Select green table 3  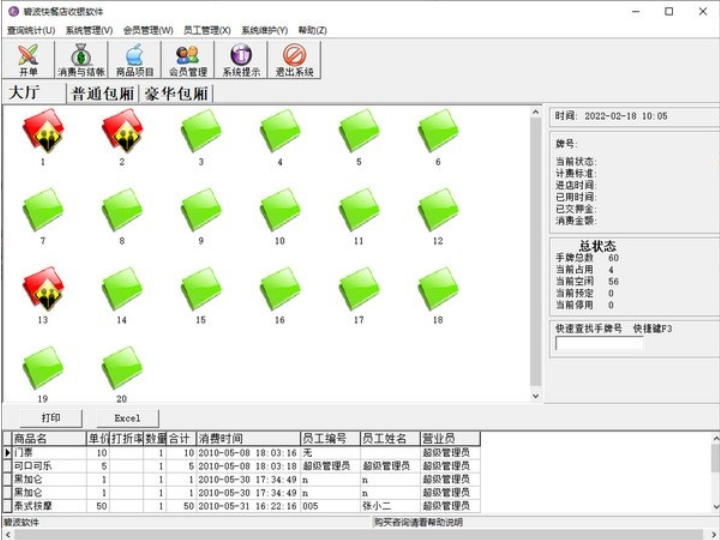(201, 130)
